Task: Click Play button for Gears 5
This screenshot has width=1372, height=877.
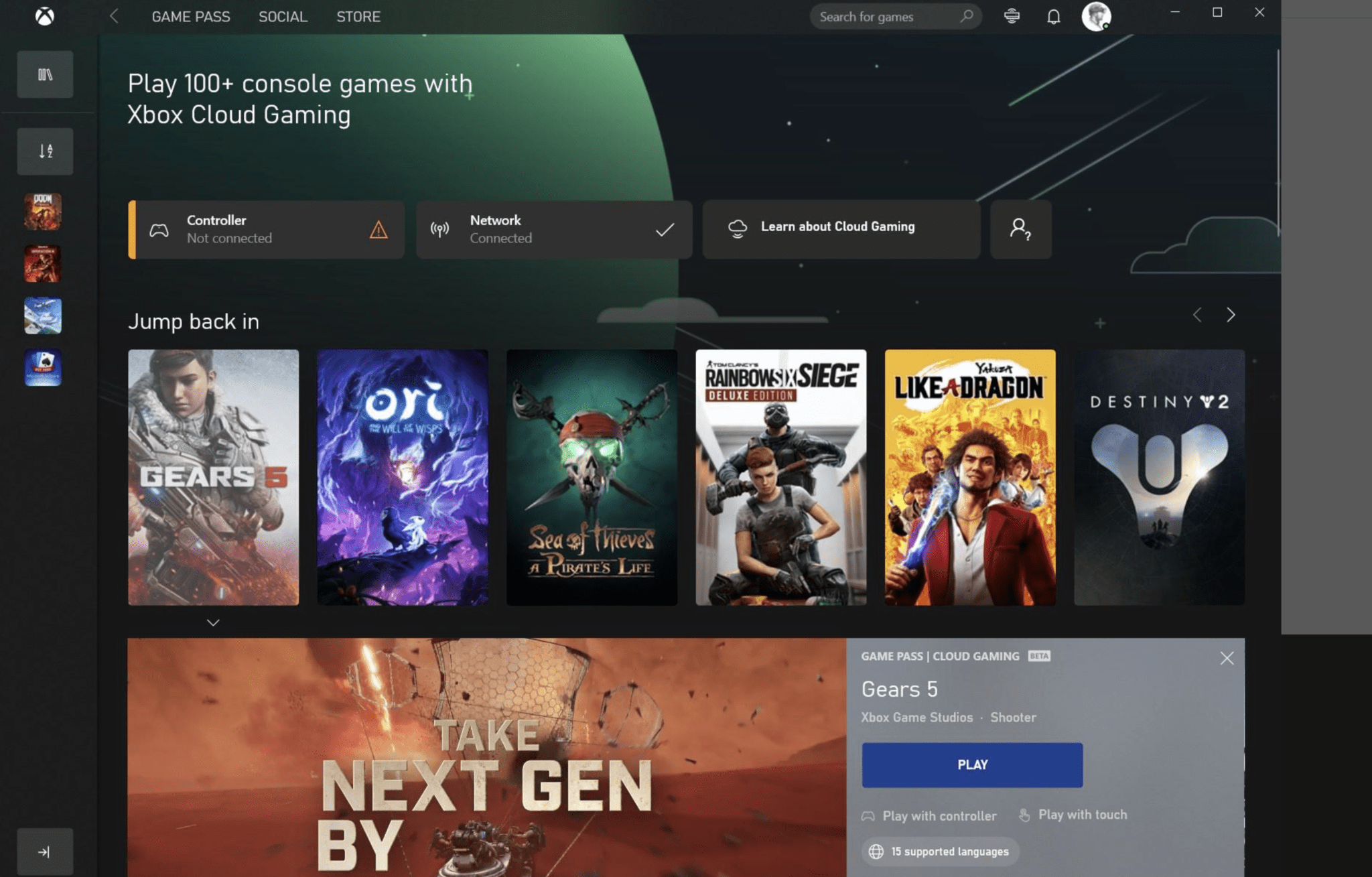Action: click(x=971, y=764)
